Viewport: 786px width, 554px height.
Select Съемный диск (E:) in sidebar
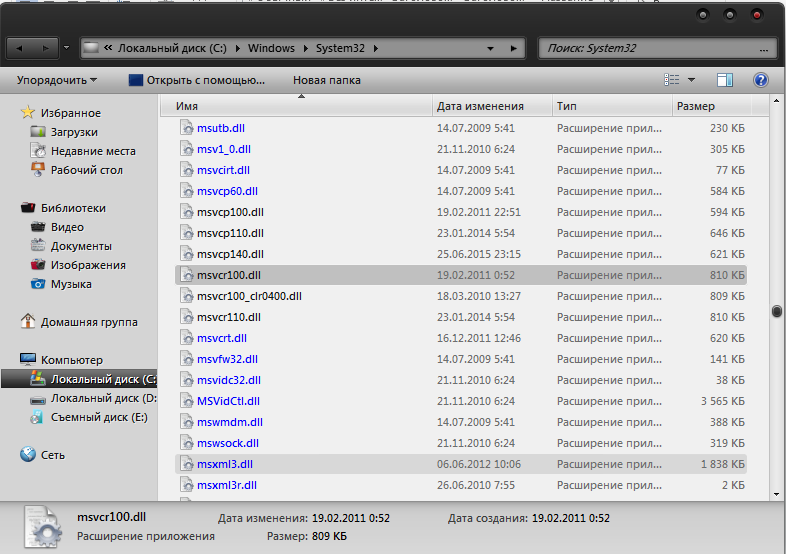pos(99,418)
